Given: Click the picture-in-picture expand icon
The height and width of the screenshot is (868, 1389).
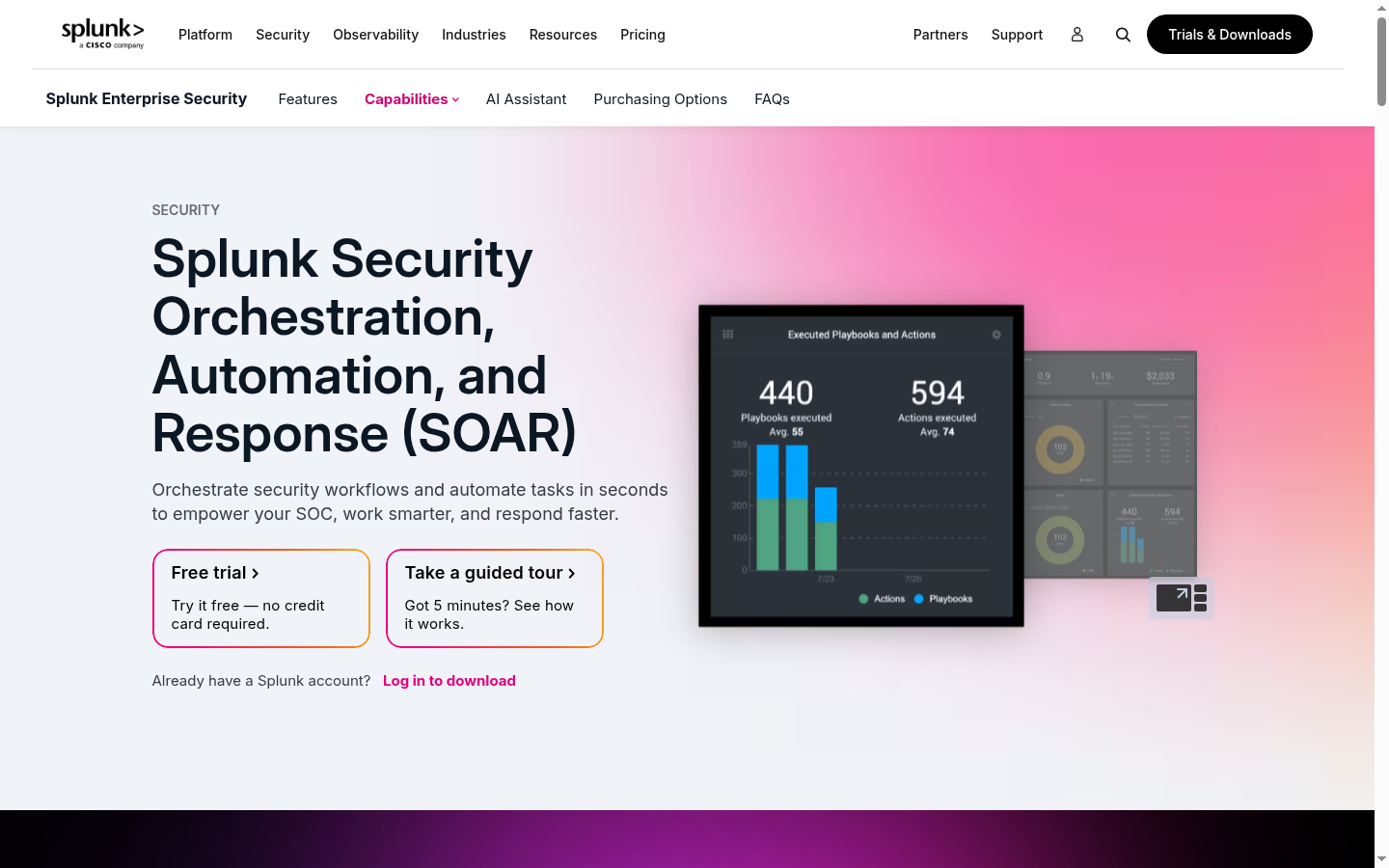Looking at the screenshot, I should pos(1182,598).
